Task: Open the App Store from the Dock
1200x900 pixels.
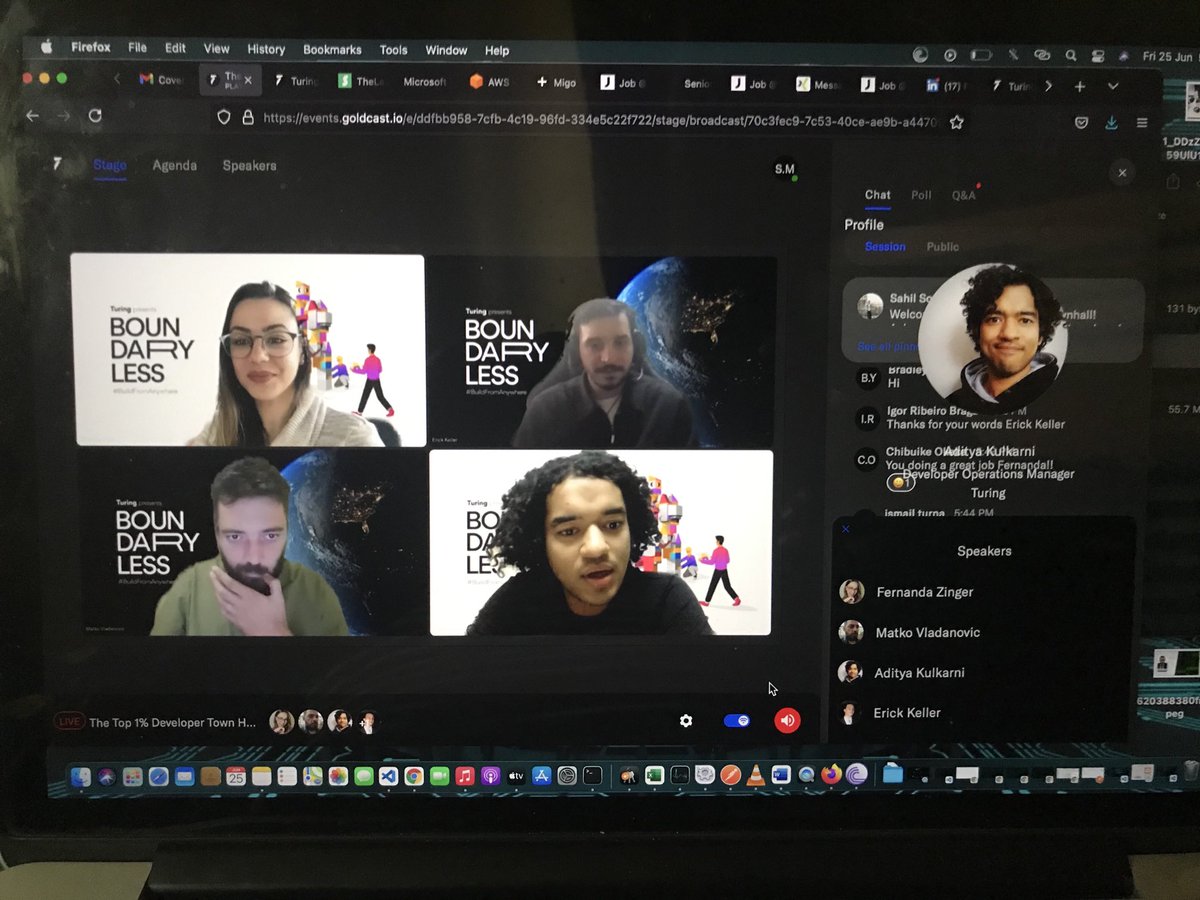Action: (542, 775)
